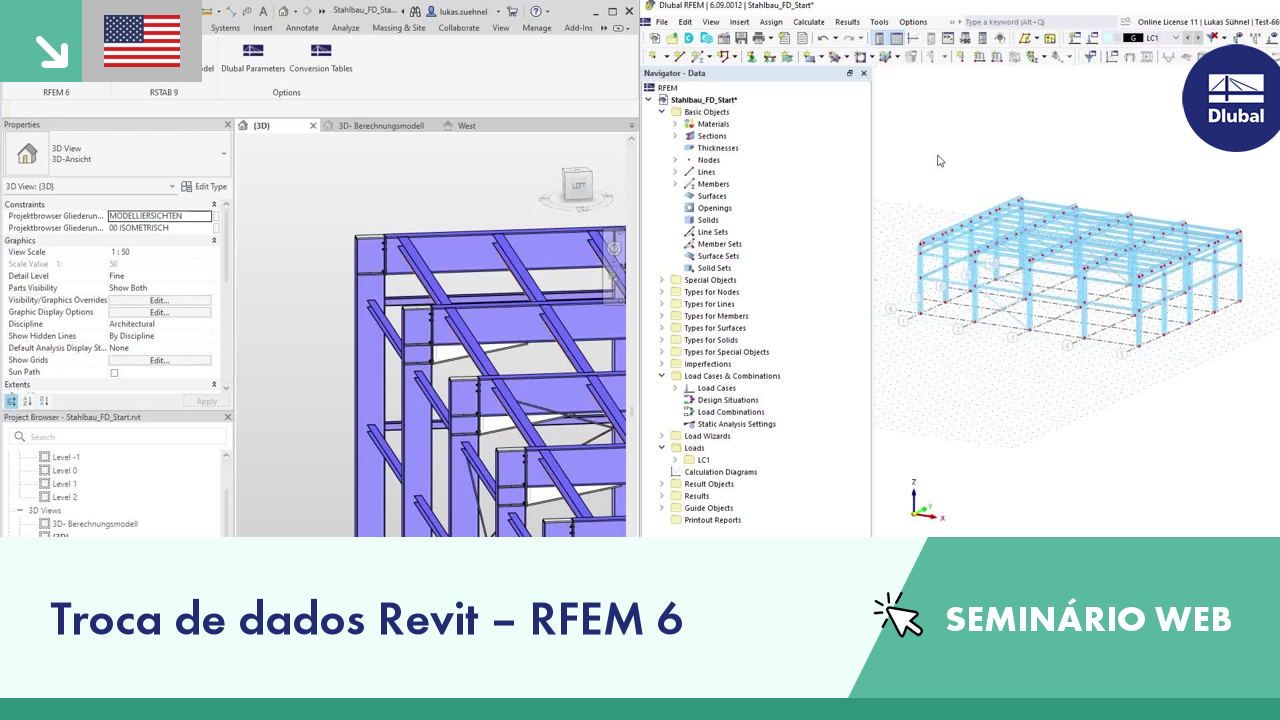Switch to the Analyze ribbon tab in Revit
Screen dimensions: 1280x720
pos(346,28)
